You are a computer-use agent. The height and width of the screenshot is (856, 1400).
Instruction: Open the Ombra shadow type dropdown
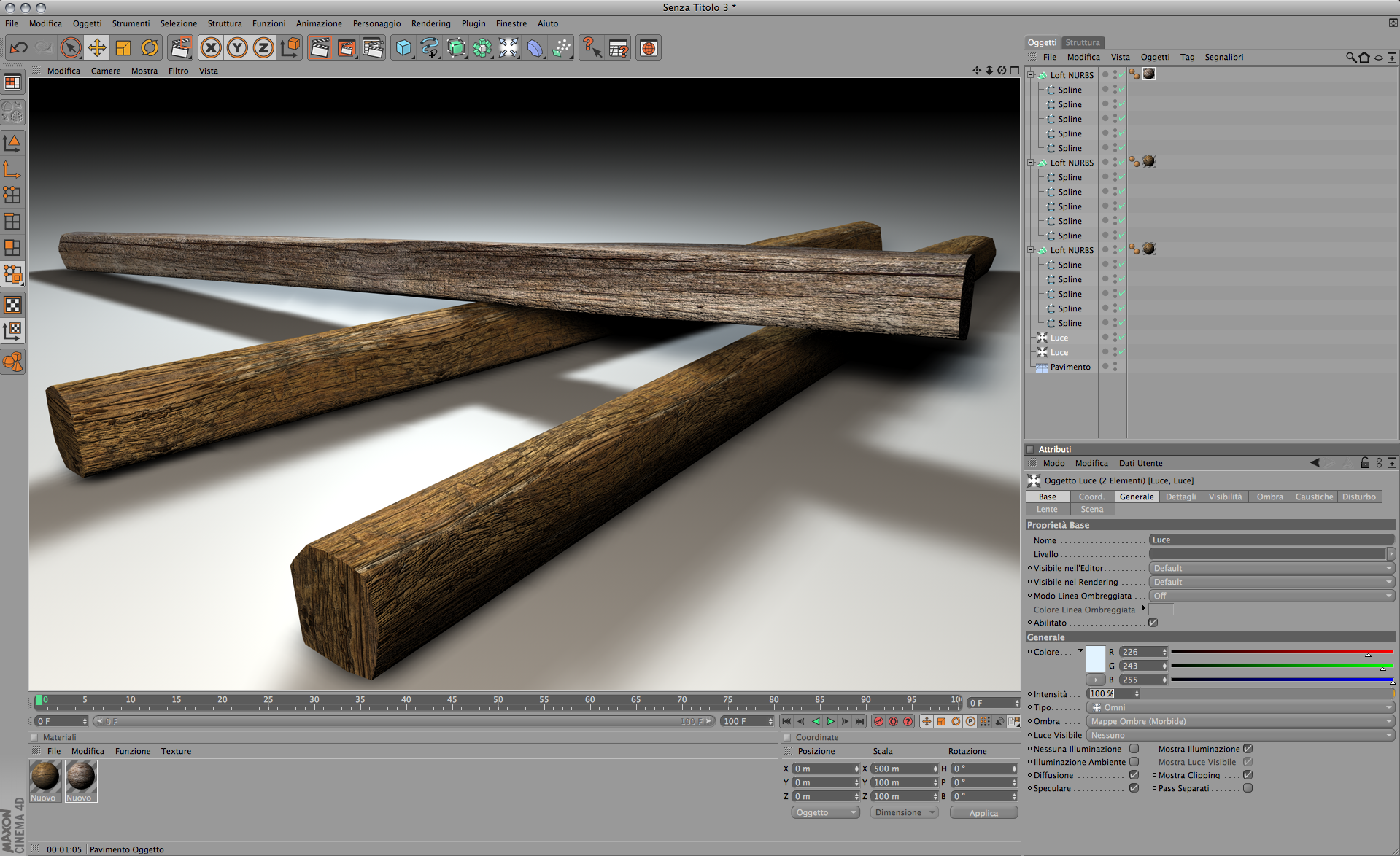[1239, 721]
